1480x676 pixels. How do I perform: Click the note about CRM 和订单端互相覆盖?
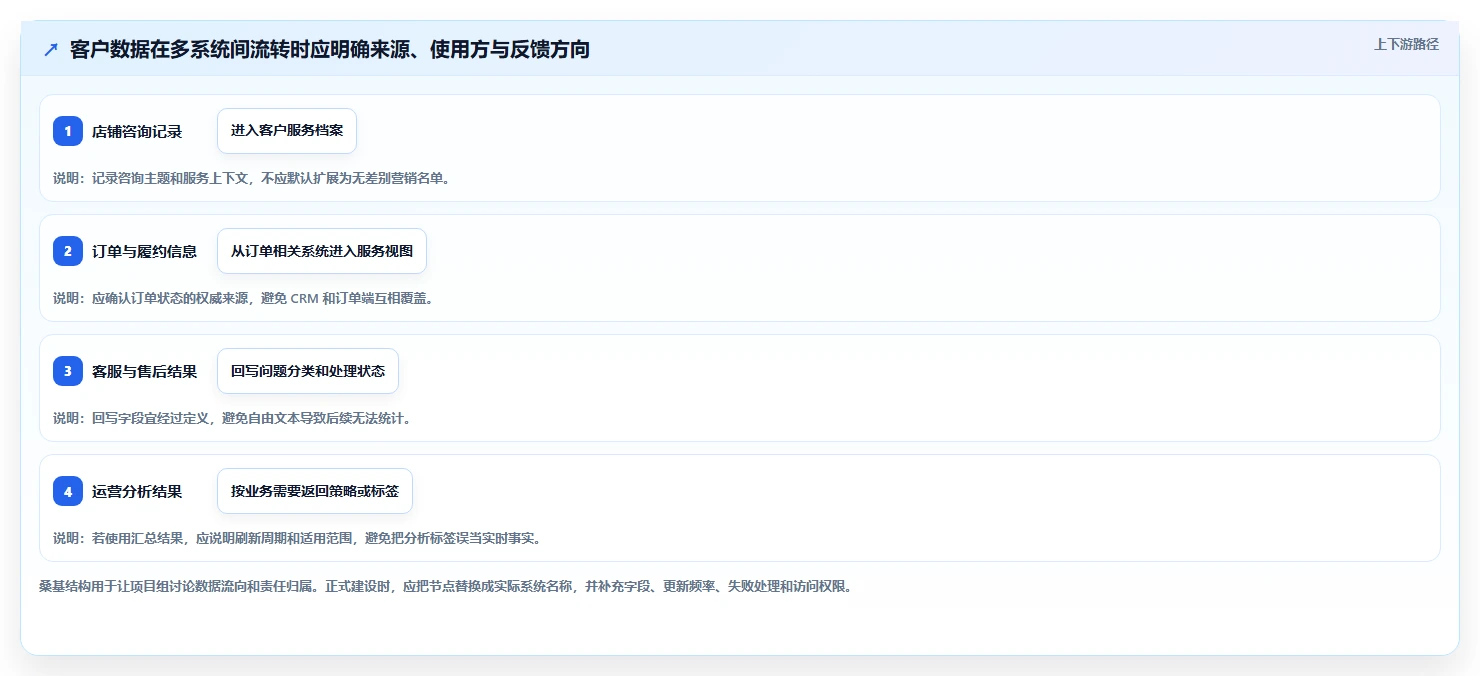[x=243, y=298]
